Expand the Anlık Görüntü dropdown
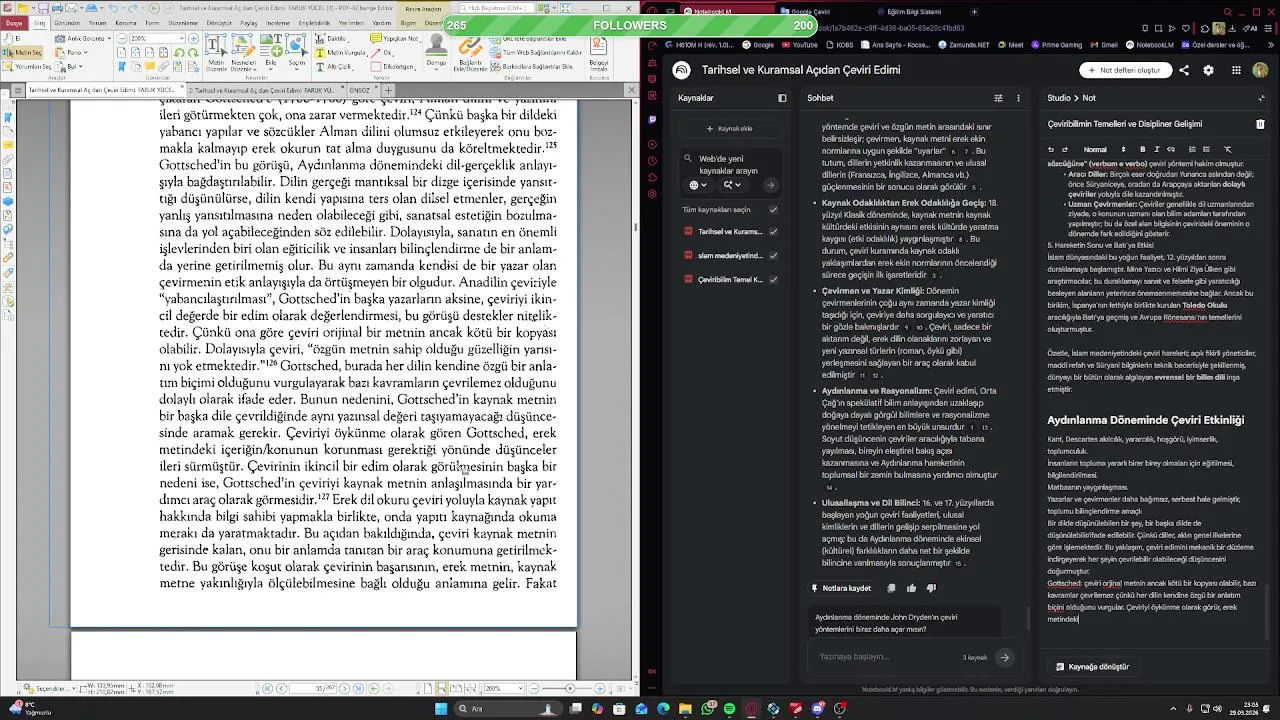The width and height of the screenshot is (1280, 720). tap(109, 38)
